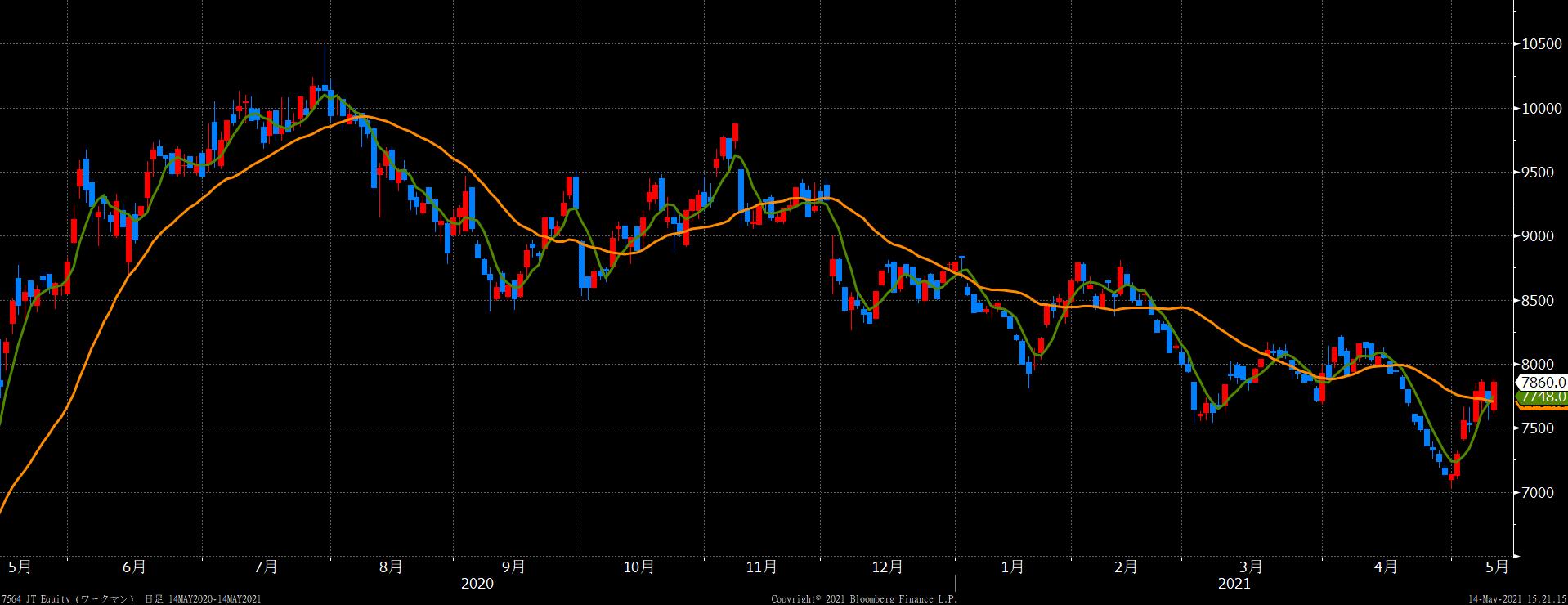
Task: Click the 10月 time axis label
Action: [638, 567]
